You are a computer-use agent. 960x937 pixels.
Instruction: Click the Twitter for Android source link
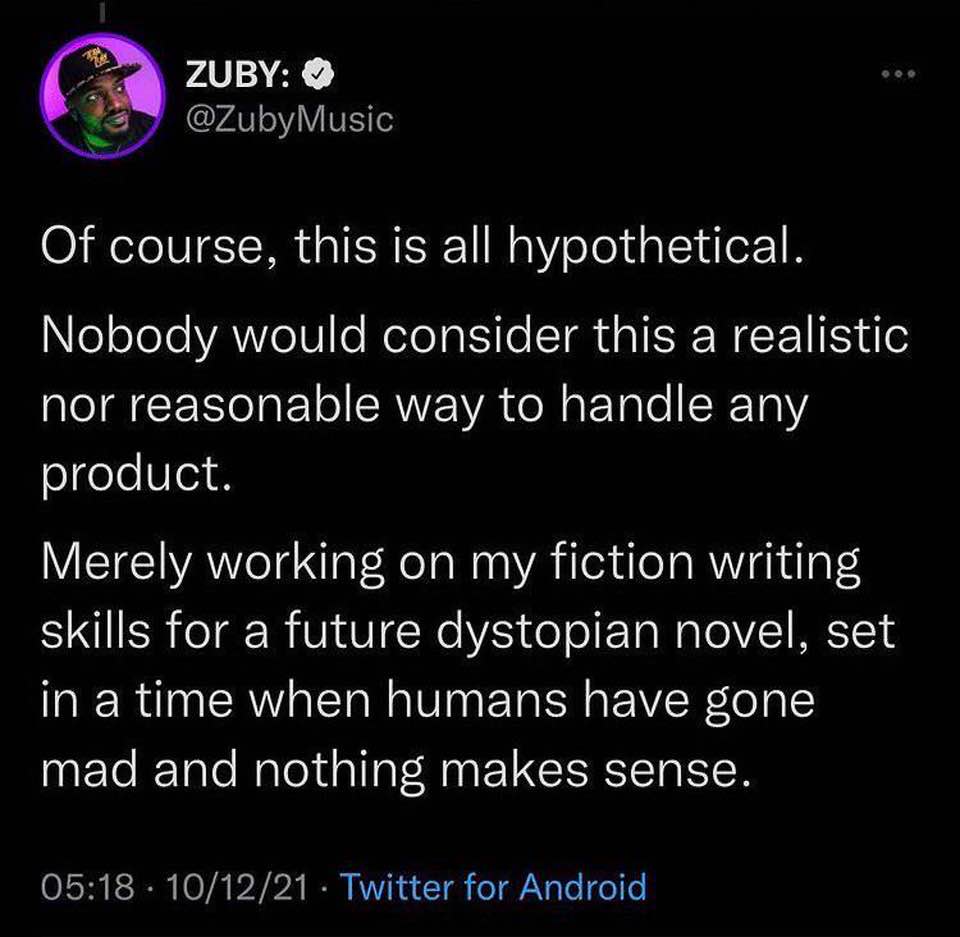(x=494, y=886)
